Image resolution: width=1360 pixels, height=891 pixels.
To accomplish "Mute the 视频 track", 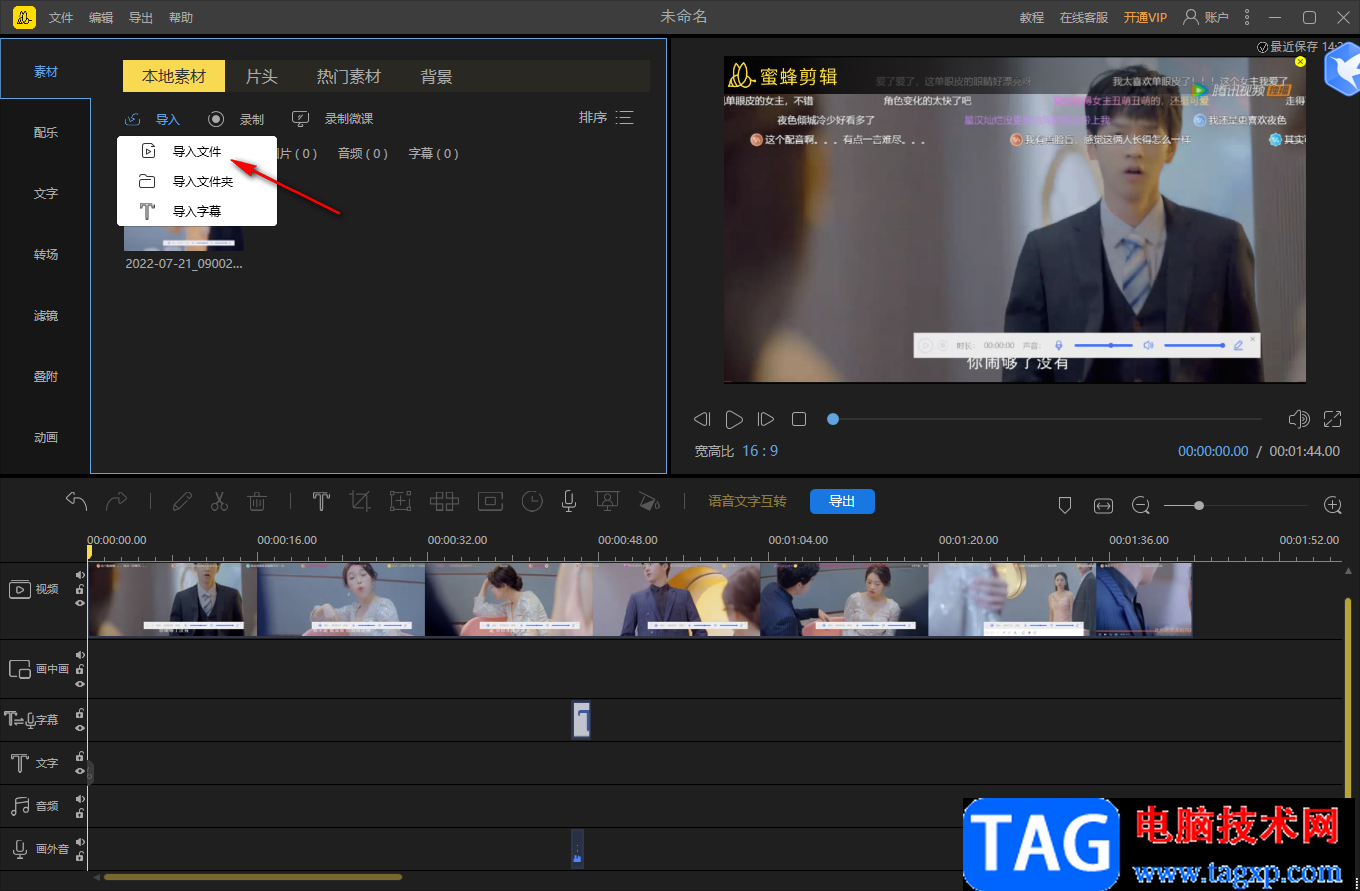I will [80, 575].
